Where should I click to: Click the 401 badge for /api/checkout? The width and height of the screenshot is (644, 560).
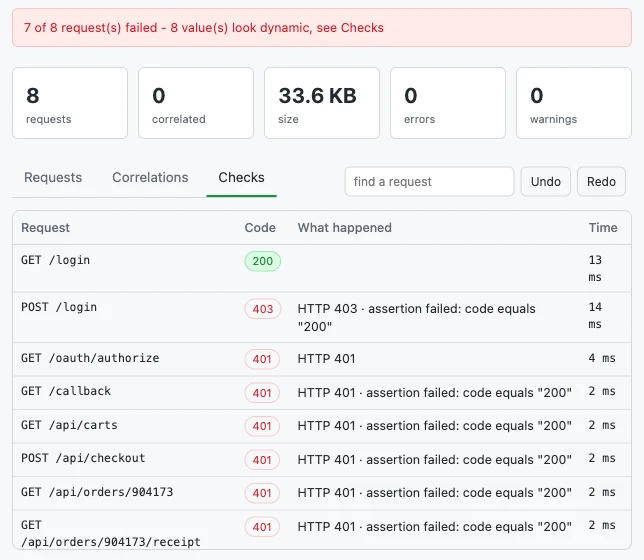coord(262,460)
